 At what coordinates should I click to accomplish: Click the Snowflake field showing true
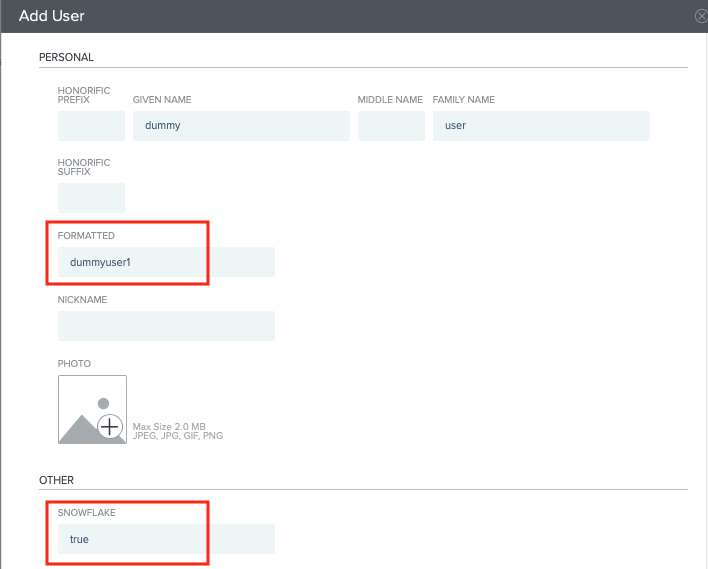pyautogui.click(x=166, y=539)
